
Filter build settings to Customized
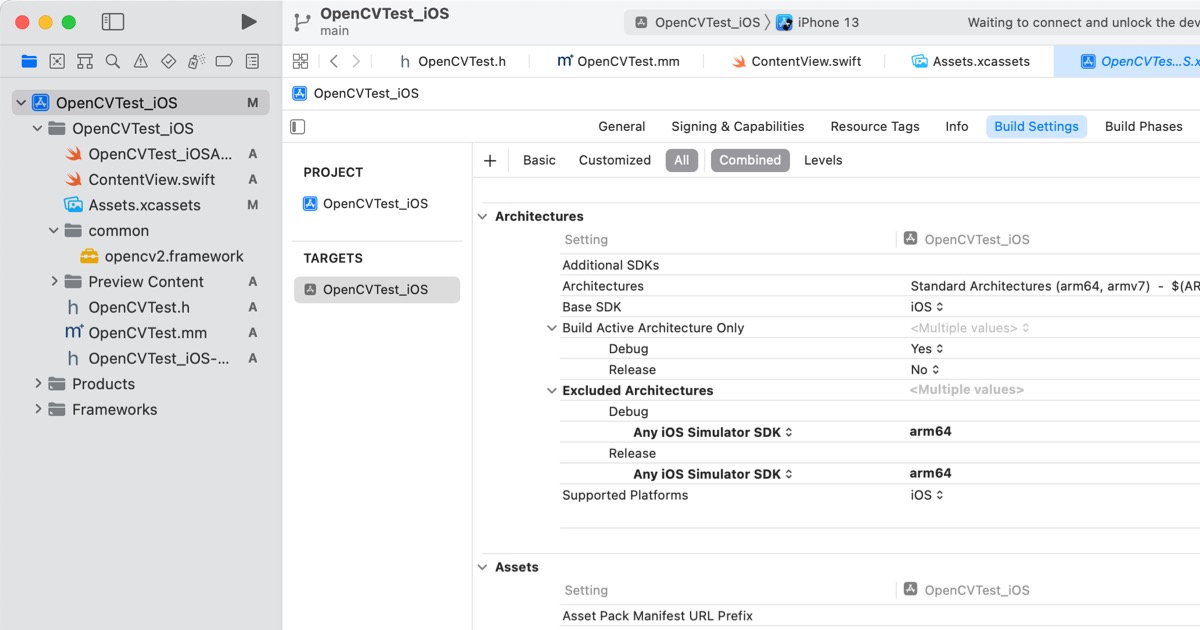pos(615,160)
